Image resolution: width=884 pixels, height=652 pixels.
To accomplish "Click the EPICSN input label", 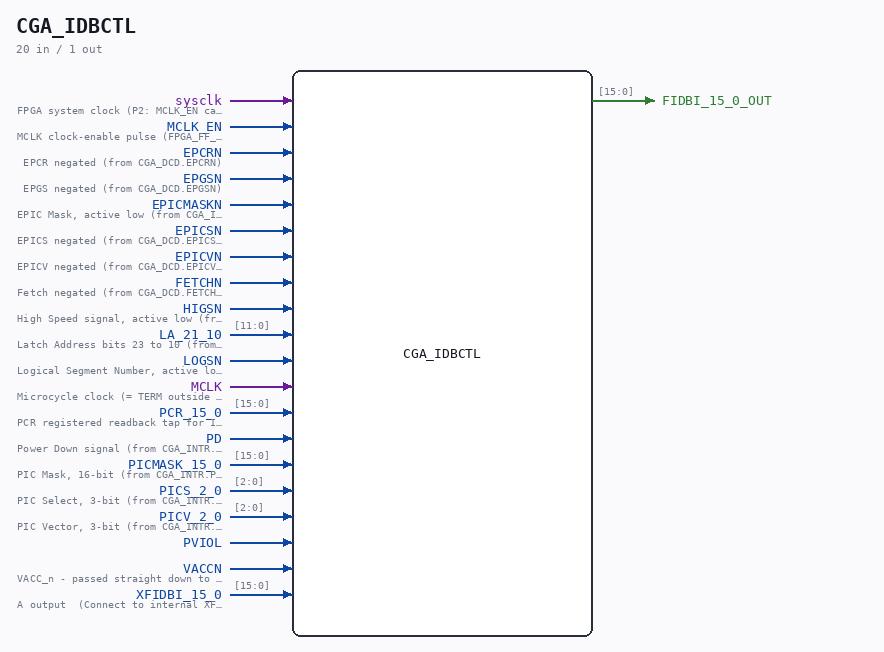I will (x=198, y=230).
